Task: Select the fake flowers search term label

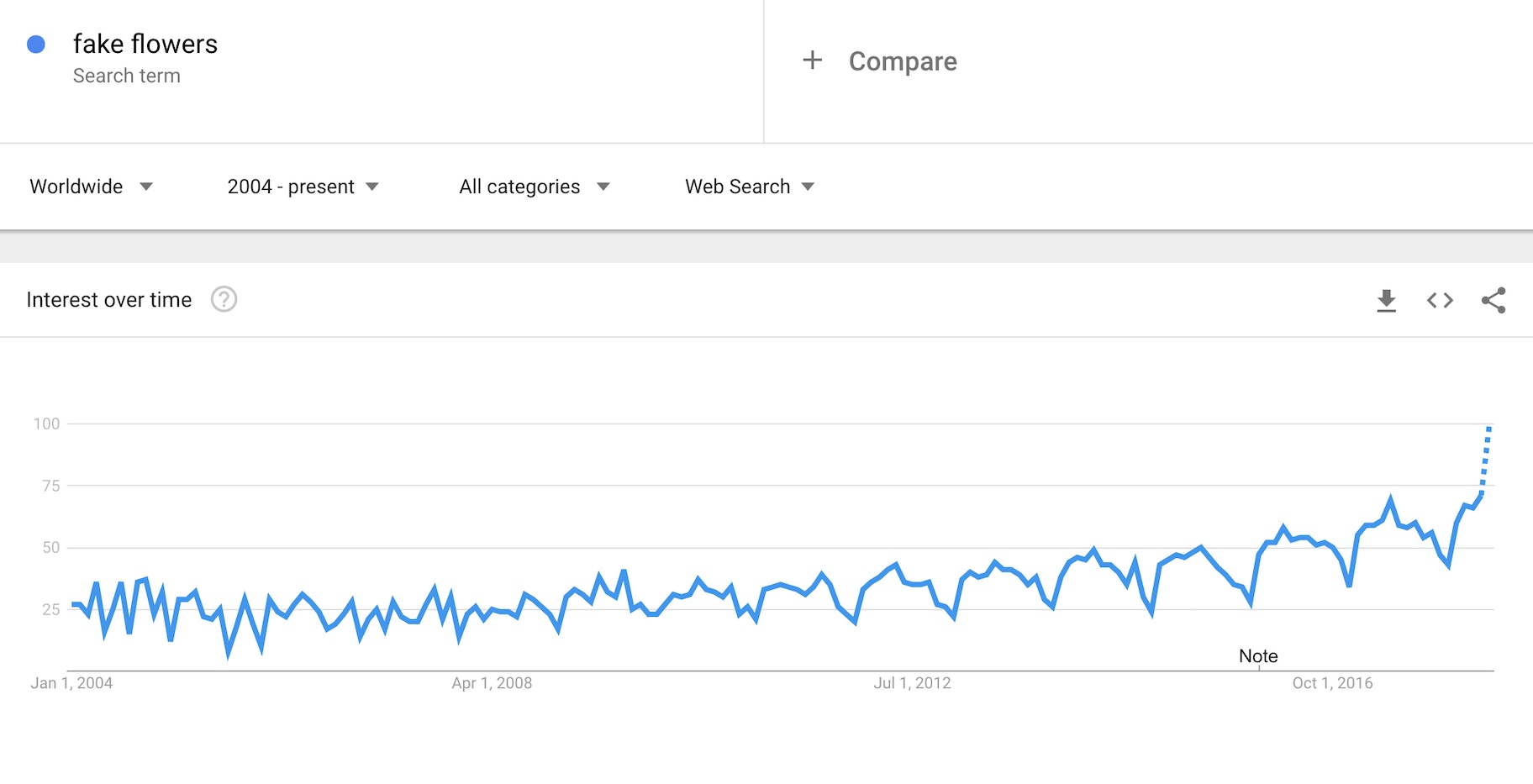Action: (x=145, y=44)
